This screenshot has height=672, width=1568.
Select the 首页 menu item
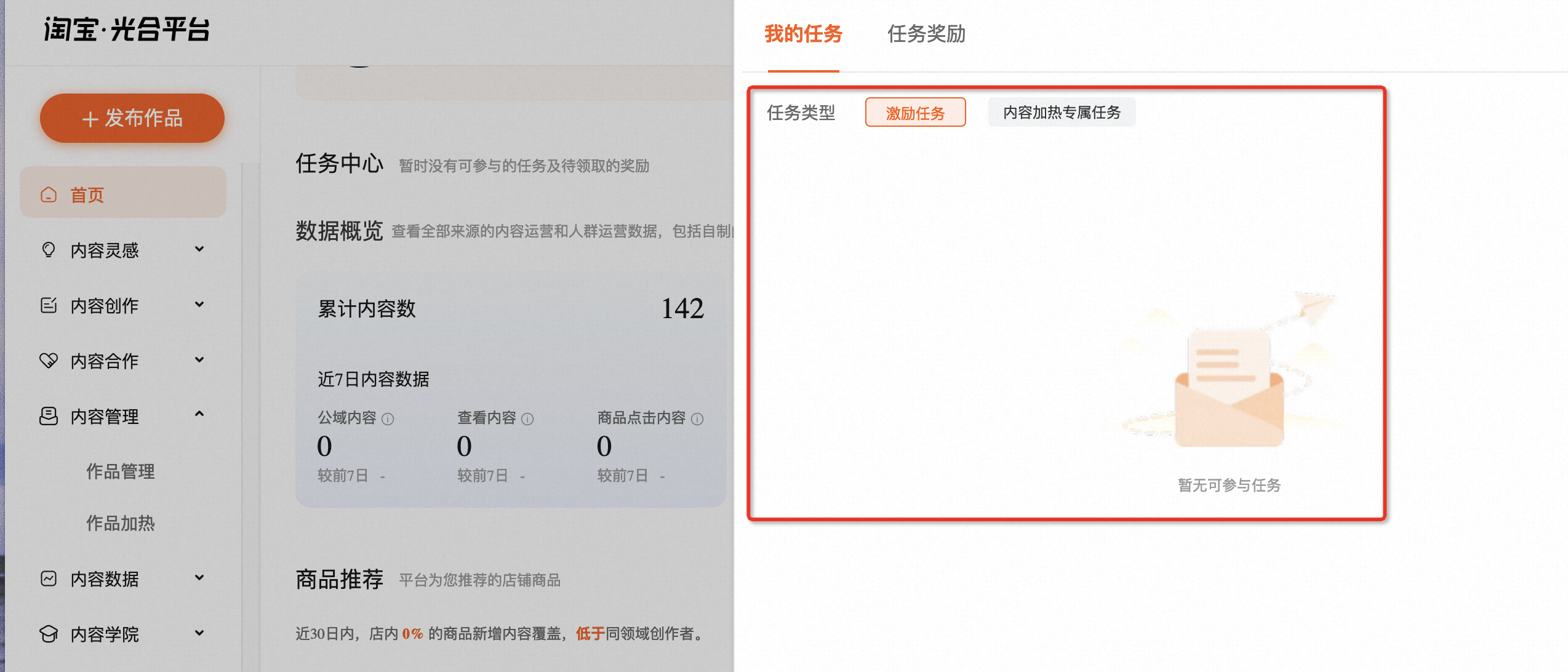[x=123, y=192]
